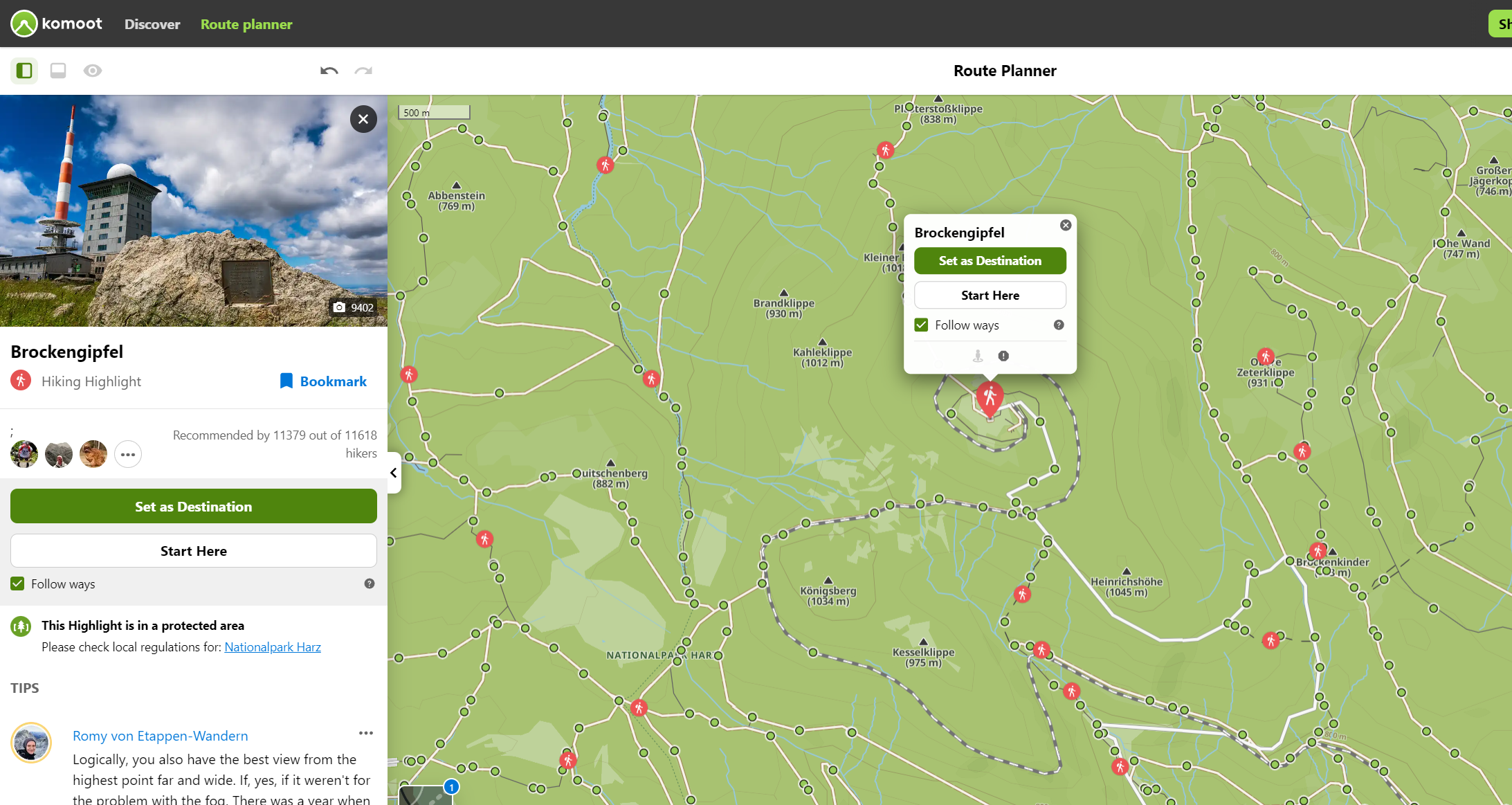Click help icon beside sidebar Follow ways
1512x805 pixels.
click(x=370, y=584)
